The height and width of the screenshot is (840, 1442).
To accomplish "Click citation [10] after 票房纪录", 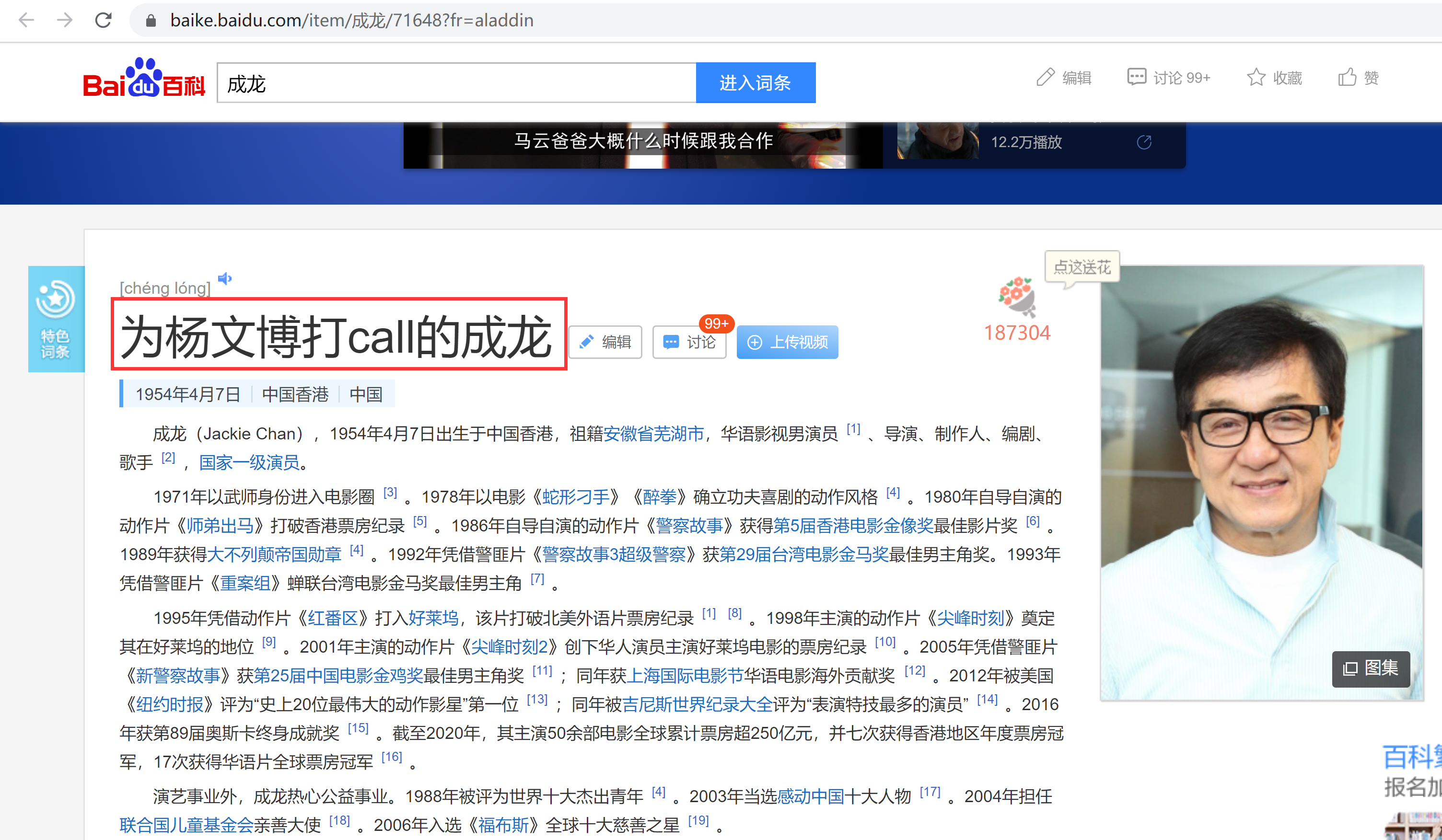I will pyautogui.click(x=885, y=642).
